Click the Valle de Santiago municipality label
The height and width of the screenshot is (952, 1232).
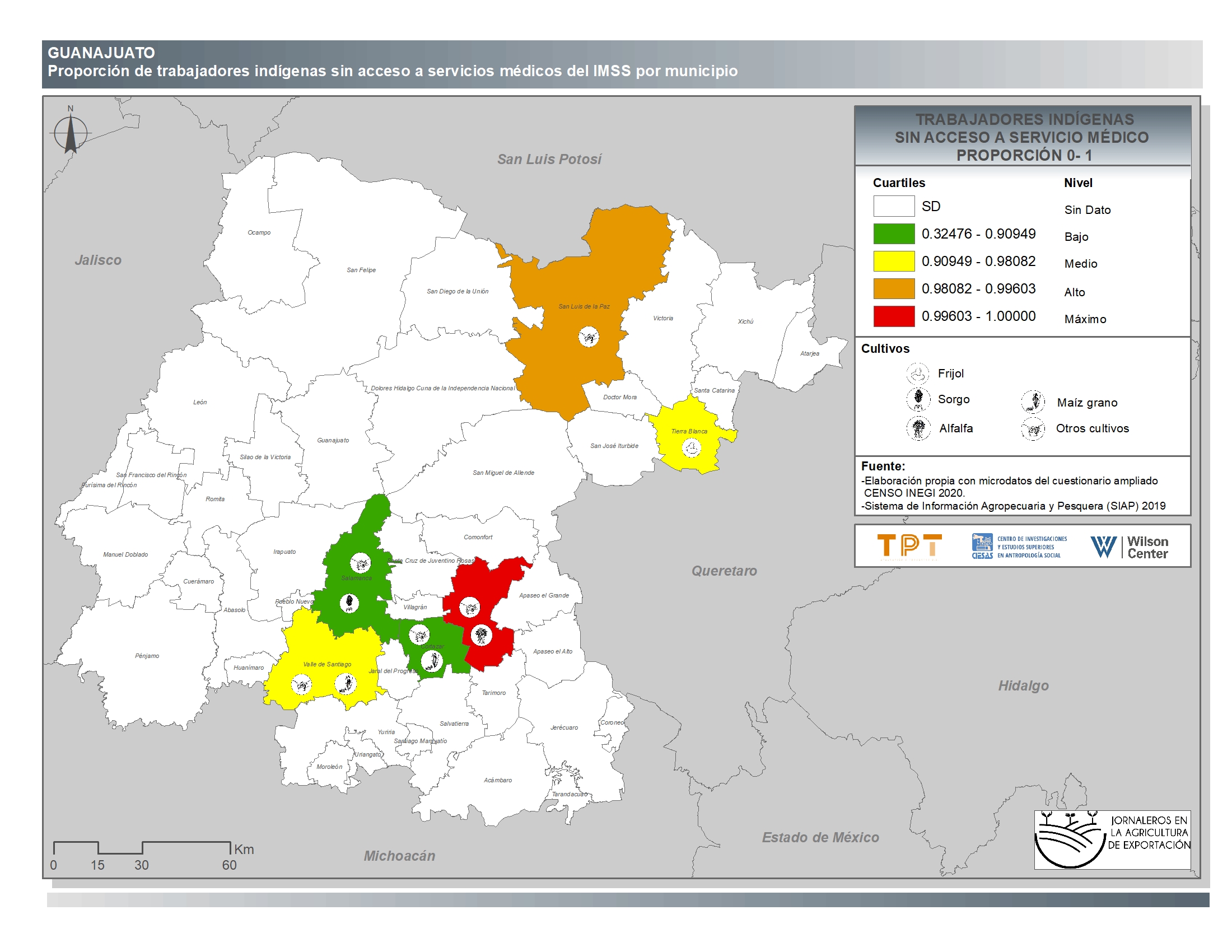coord(326,664)
